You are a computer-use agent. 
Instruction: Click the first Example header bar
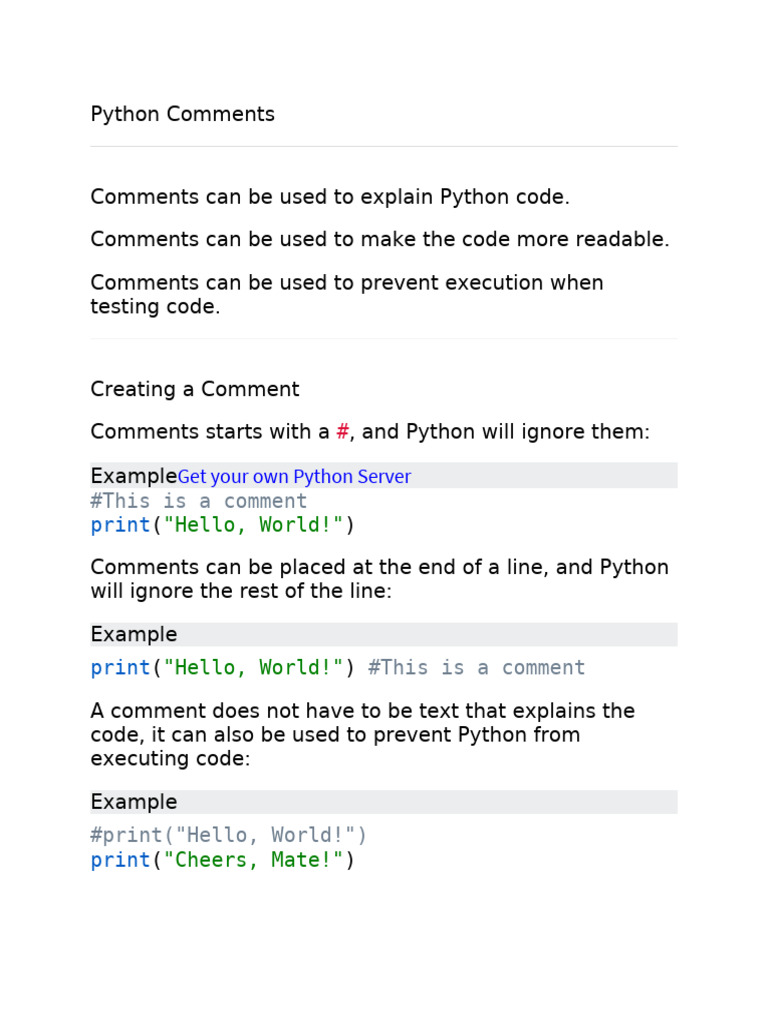(383, 475)
